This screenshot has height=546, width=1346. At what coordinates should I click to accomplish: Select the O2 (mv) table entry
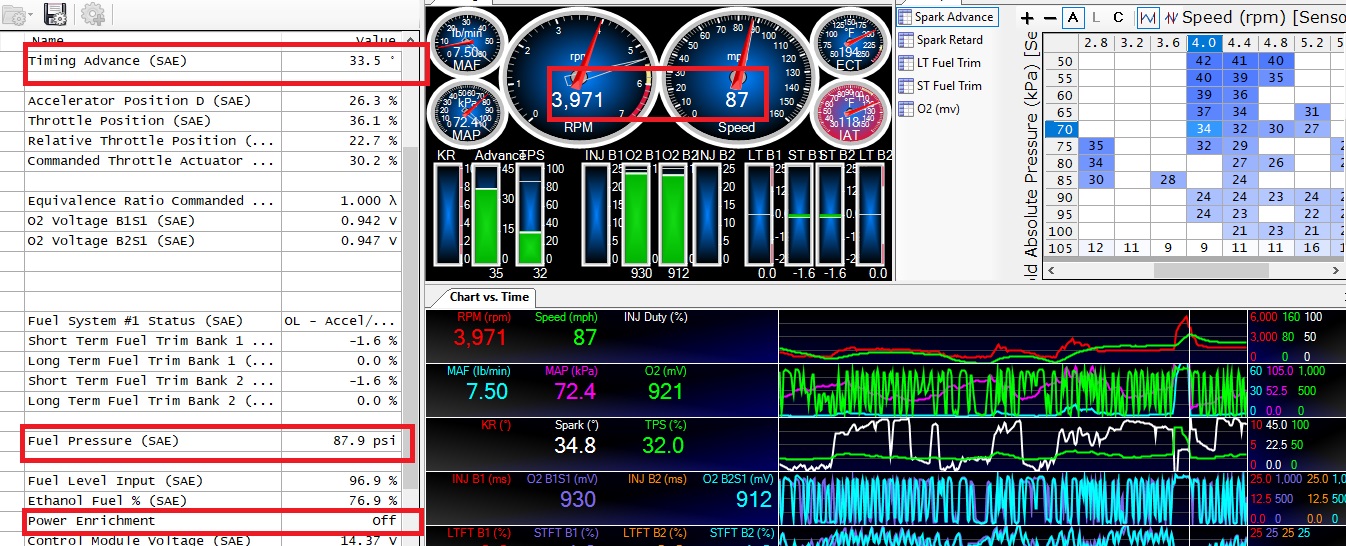click(940, 108)
